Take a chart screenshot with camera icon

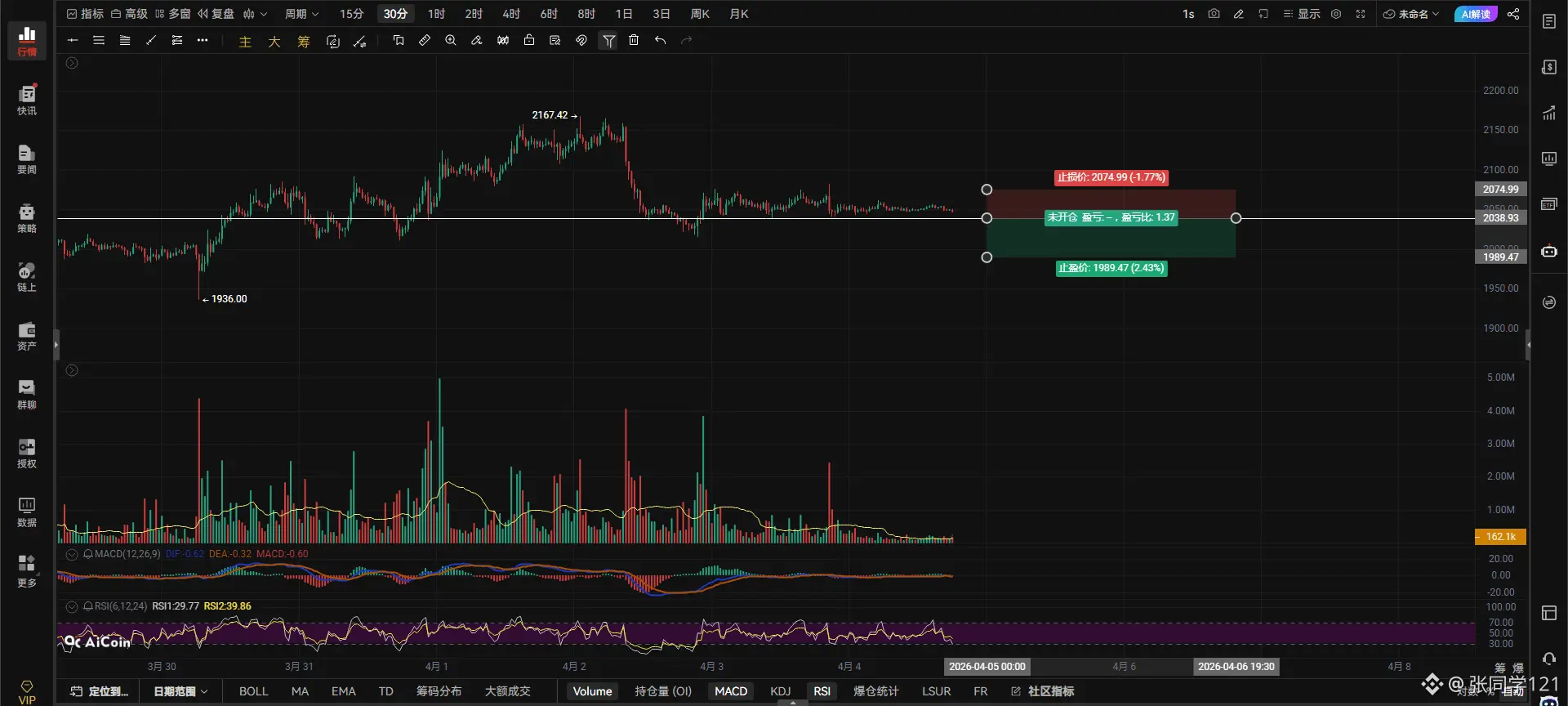click(x=1214, y=14)
